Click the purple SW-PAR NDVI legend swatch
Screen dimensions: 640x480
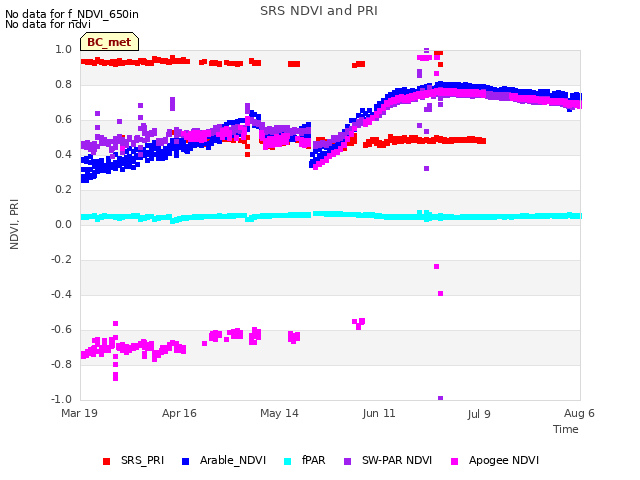(x=348, y=462)
